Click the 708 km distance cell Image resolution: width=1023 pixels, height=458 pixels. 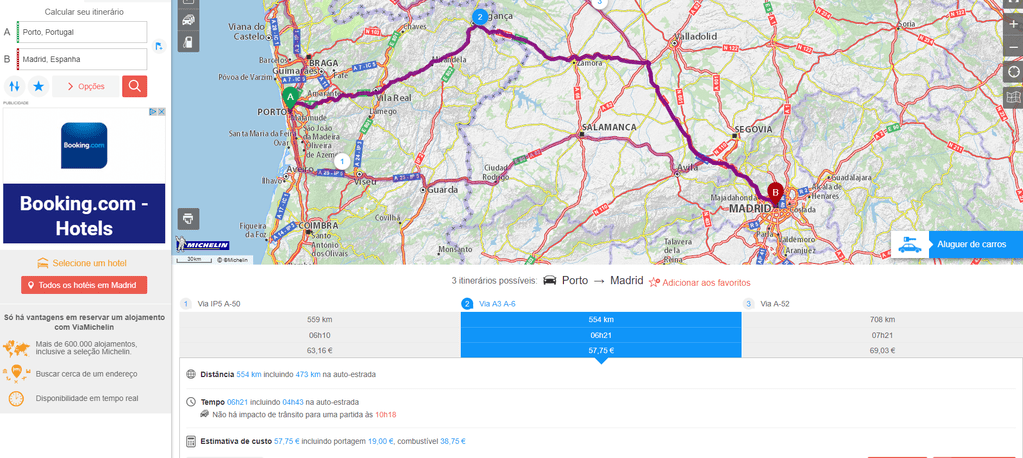coord(882,320)
